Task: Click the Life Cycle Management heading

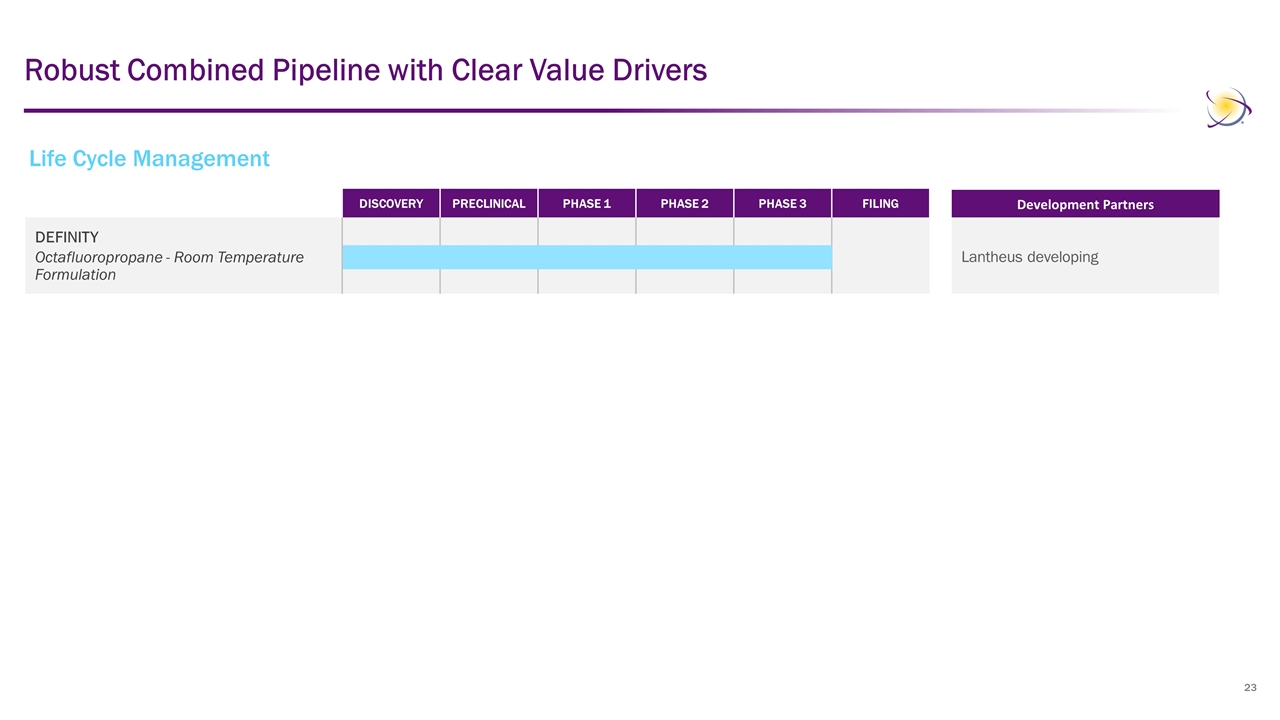Action: 149,158
